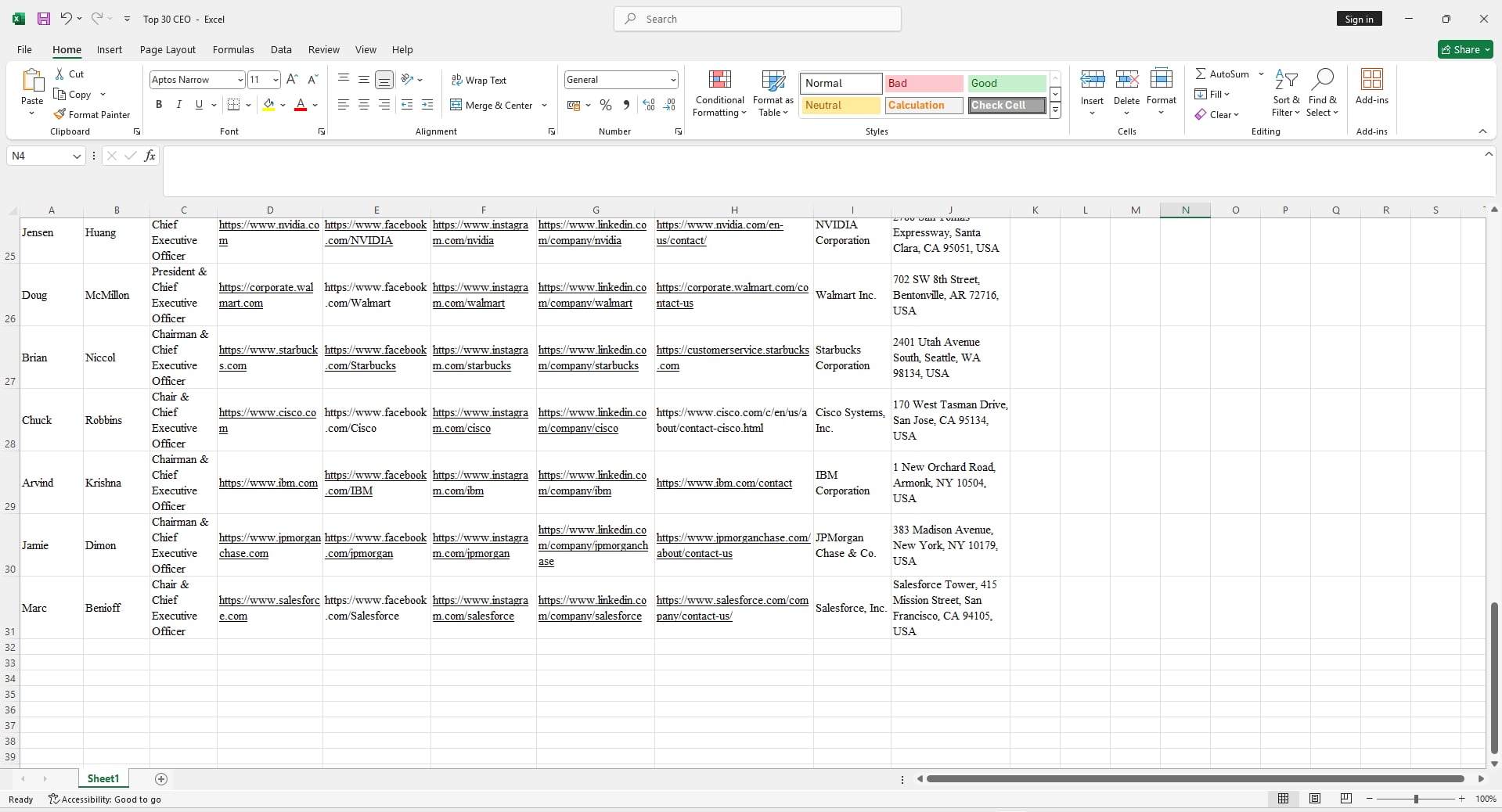Apply the Fill Color yellow swatch
The width and height of the screenshot is (1502, 812).
pyautogui.click(x=268, y=105)
